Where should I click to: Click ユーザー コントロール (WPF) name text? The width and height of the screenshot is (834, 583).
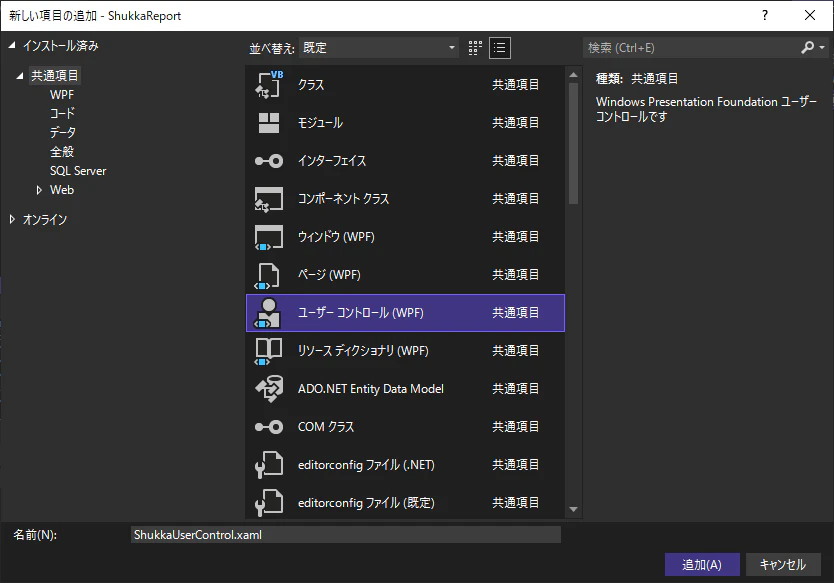[361, 313]
